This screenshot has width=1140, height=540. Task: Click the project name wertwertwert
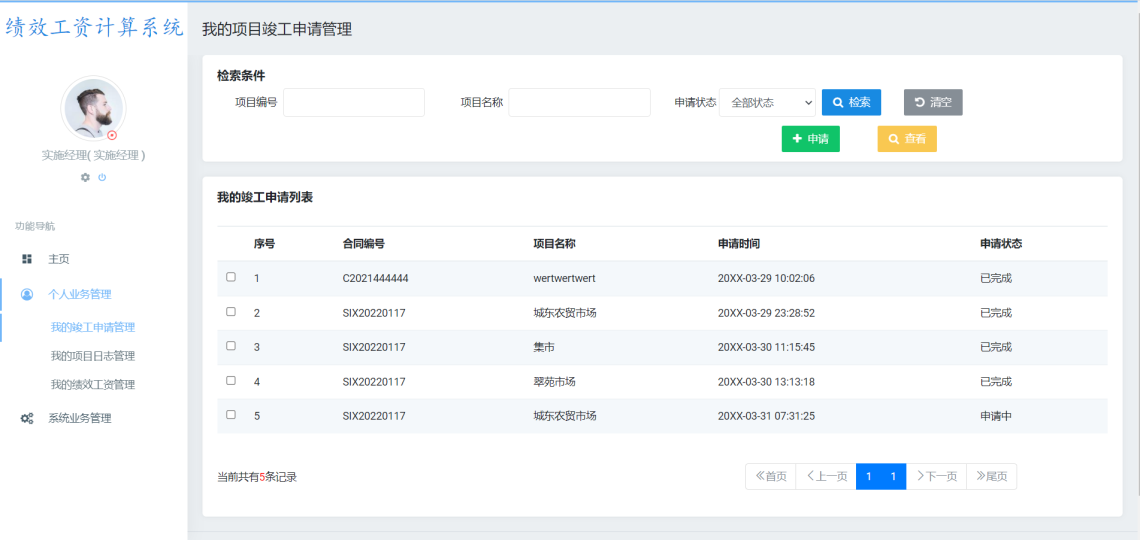pyautogui.click(x=565, y=278)
